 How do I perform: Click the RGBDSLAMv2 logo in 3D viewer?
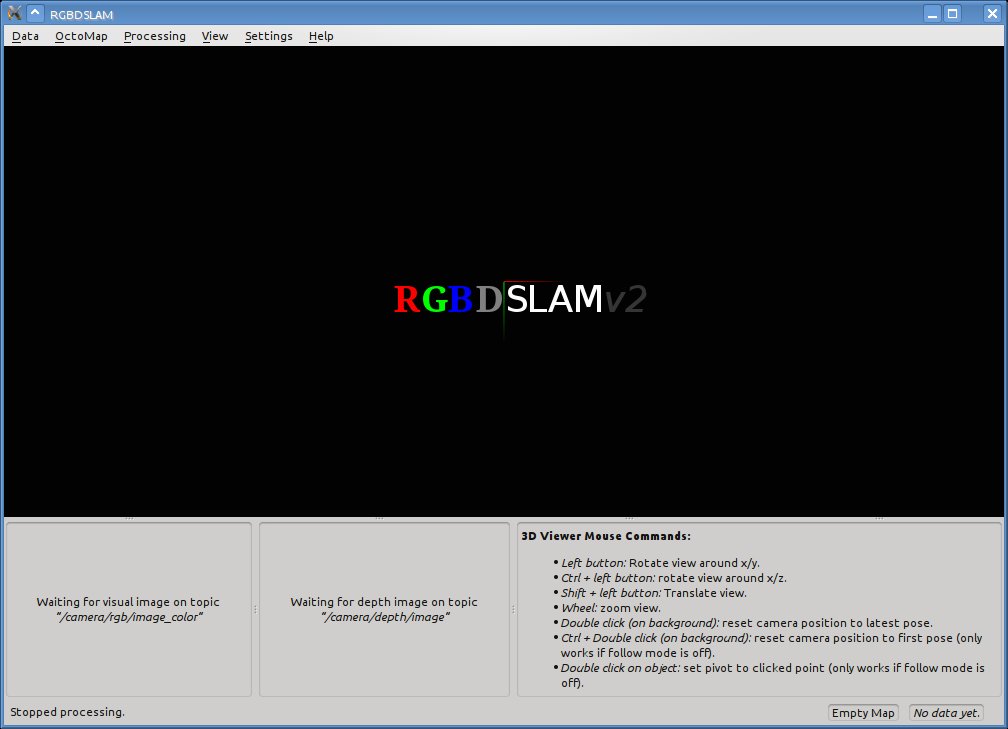click(519, 300)
